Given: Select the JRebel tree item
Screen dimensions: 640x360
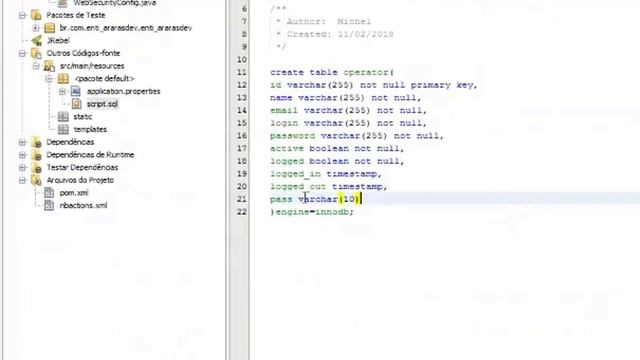Looking at the screenshot, I should point(58,40).
